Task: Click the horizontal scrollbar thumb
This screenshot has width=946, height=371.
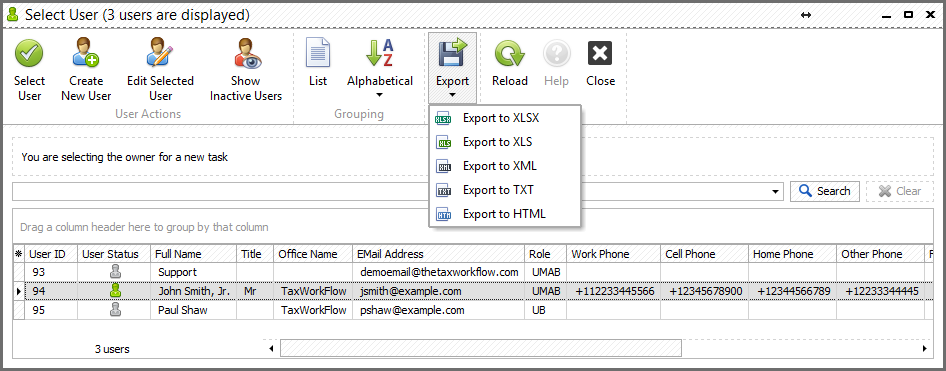Action: point(481,348)
